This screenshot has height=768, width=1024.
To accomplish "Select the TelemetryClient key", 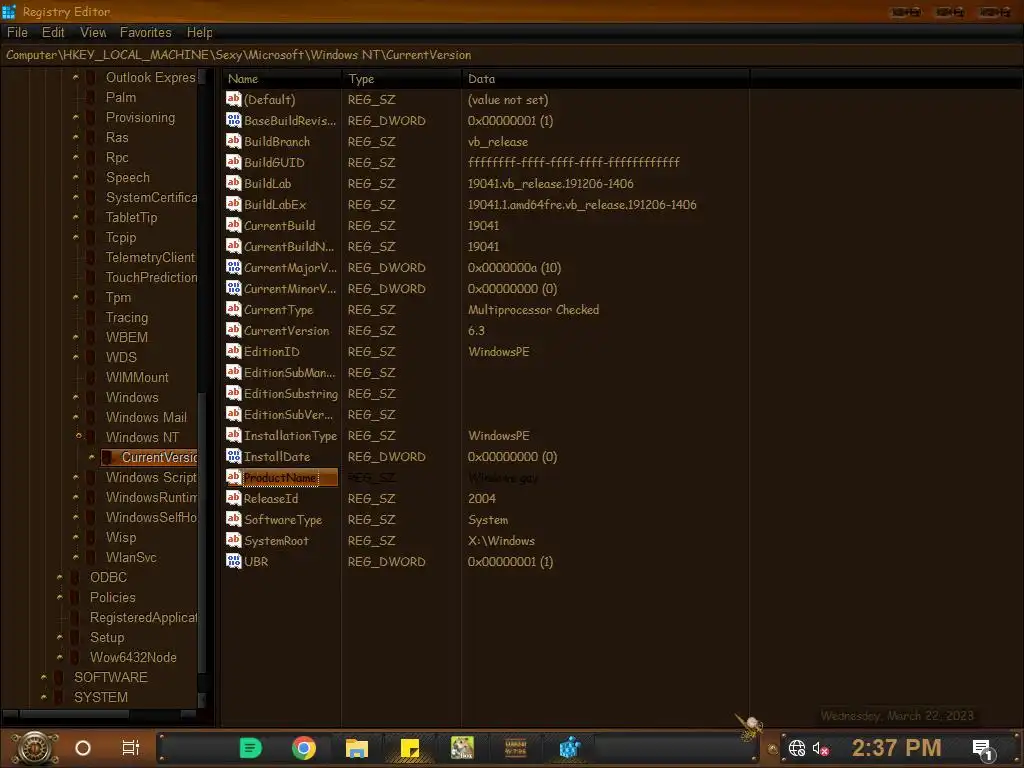I will point(150,257).
